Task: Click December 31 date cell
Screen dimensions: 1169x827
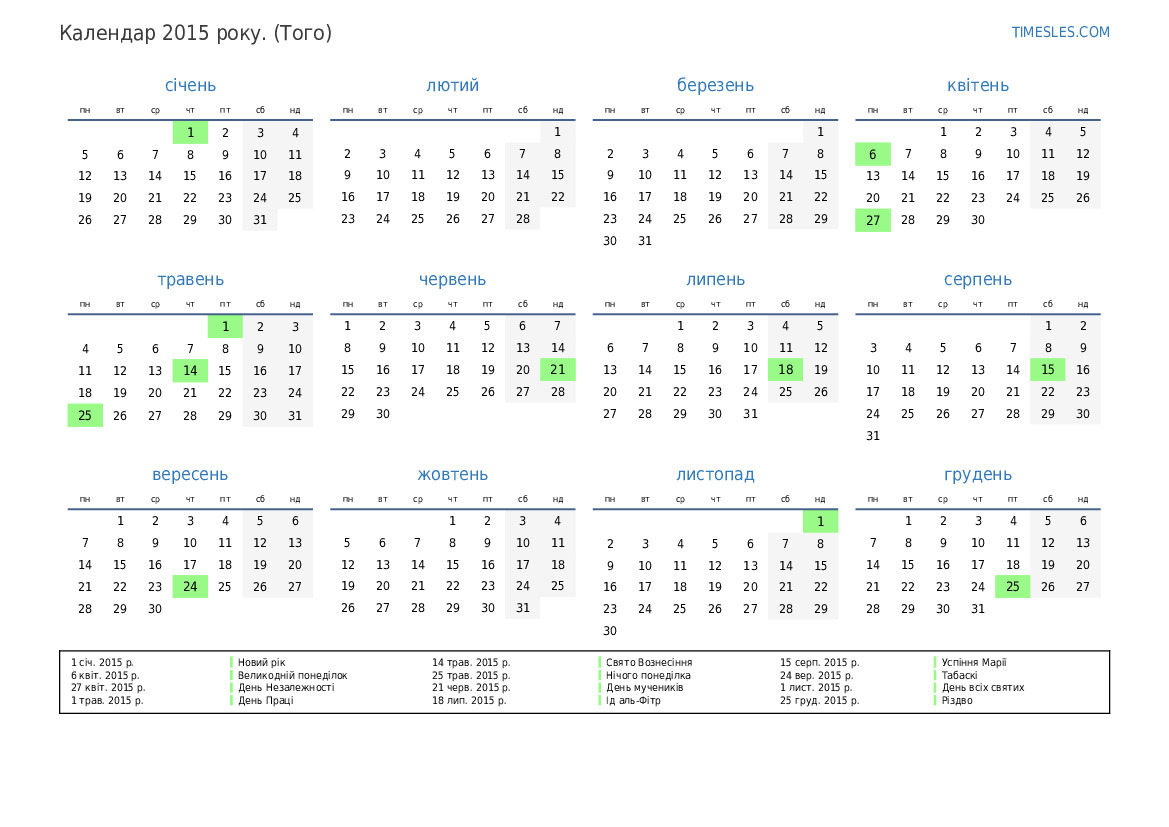Action: [x=977, y=609]
